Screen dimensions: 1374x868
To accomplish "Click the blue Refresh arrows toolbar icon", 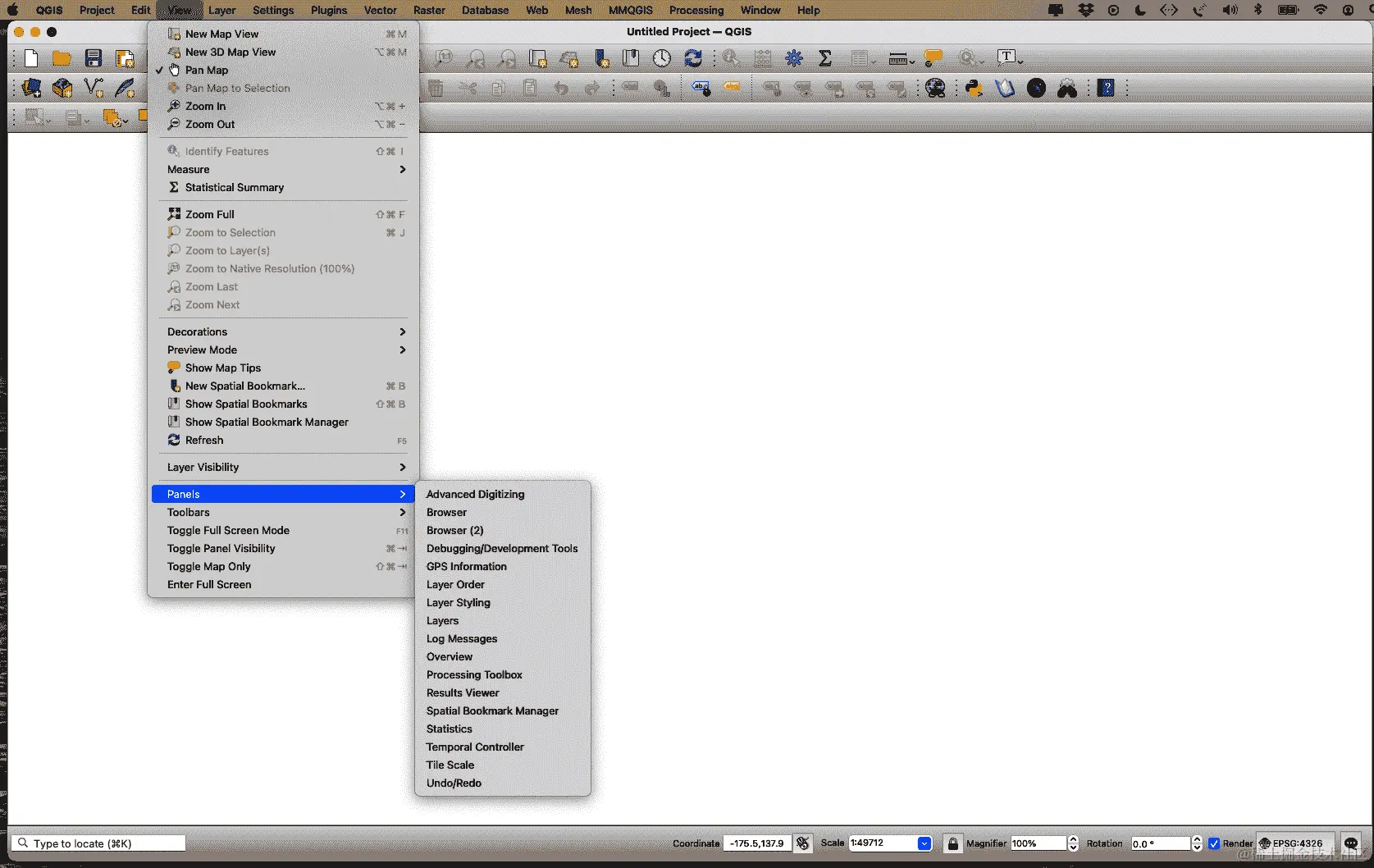I will tap(693, 58).
